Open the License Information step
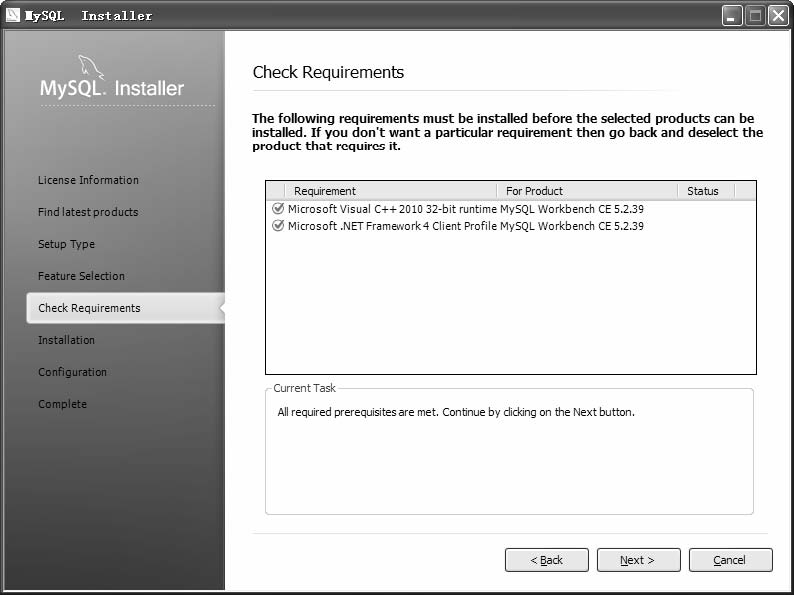794x595 pixels. [88, 180]
